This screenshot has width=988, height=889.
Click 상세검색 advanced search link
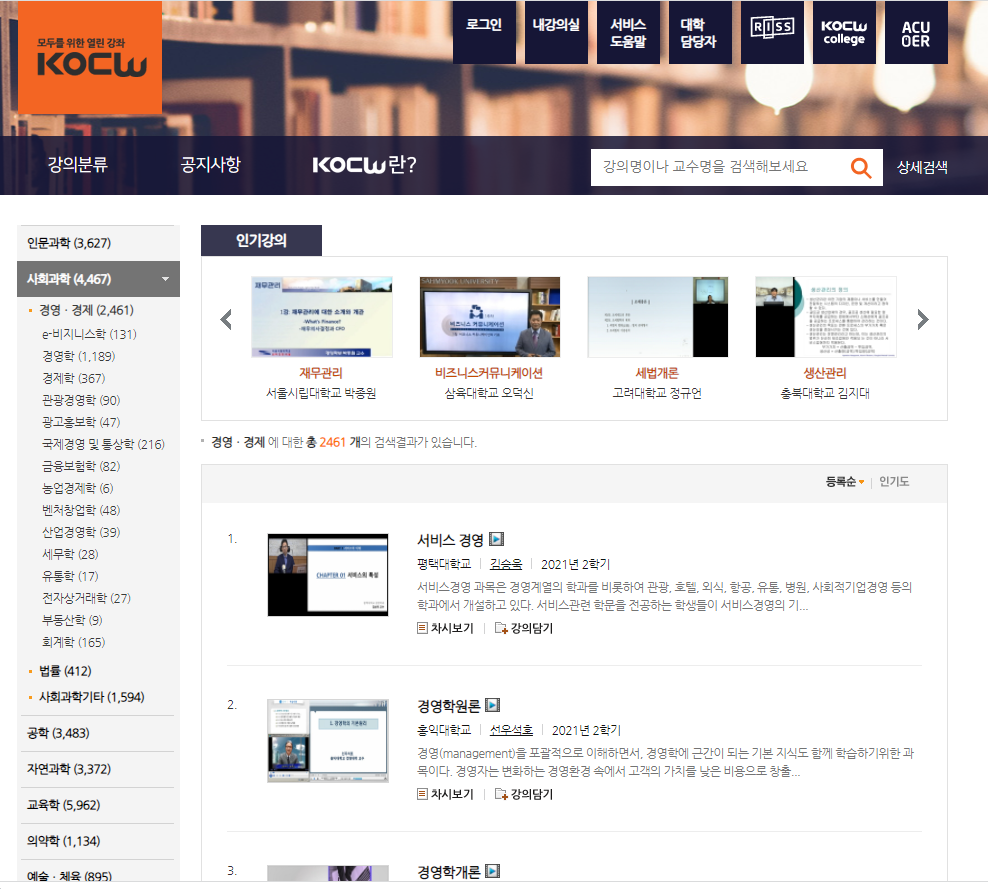(922, 168)
